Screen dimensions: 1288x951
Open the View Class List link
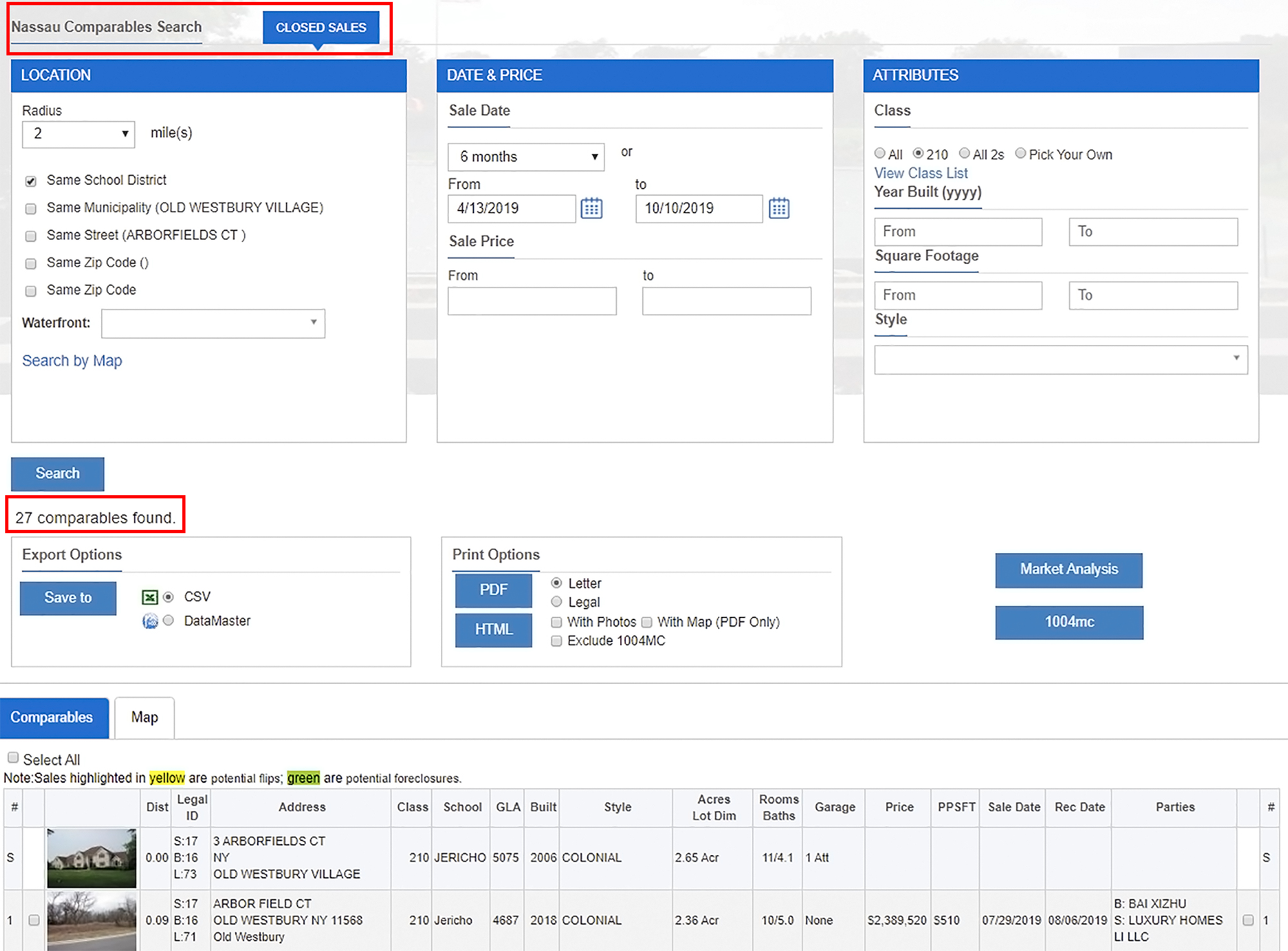pos(921,173)
